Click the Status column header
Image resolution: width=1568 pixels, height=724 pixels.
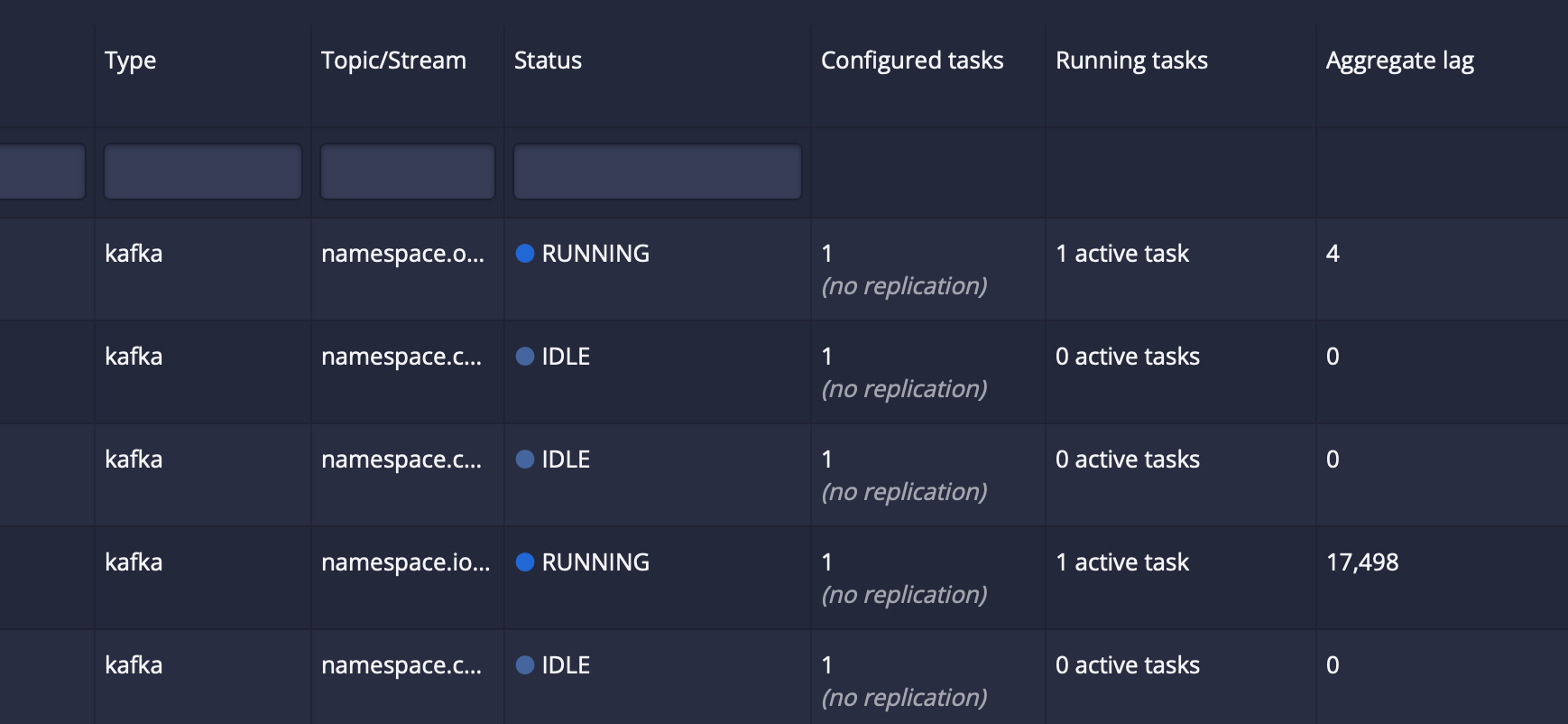[548, 60]
